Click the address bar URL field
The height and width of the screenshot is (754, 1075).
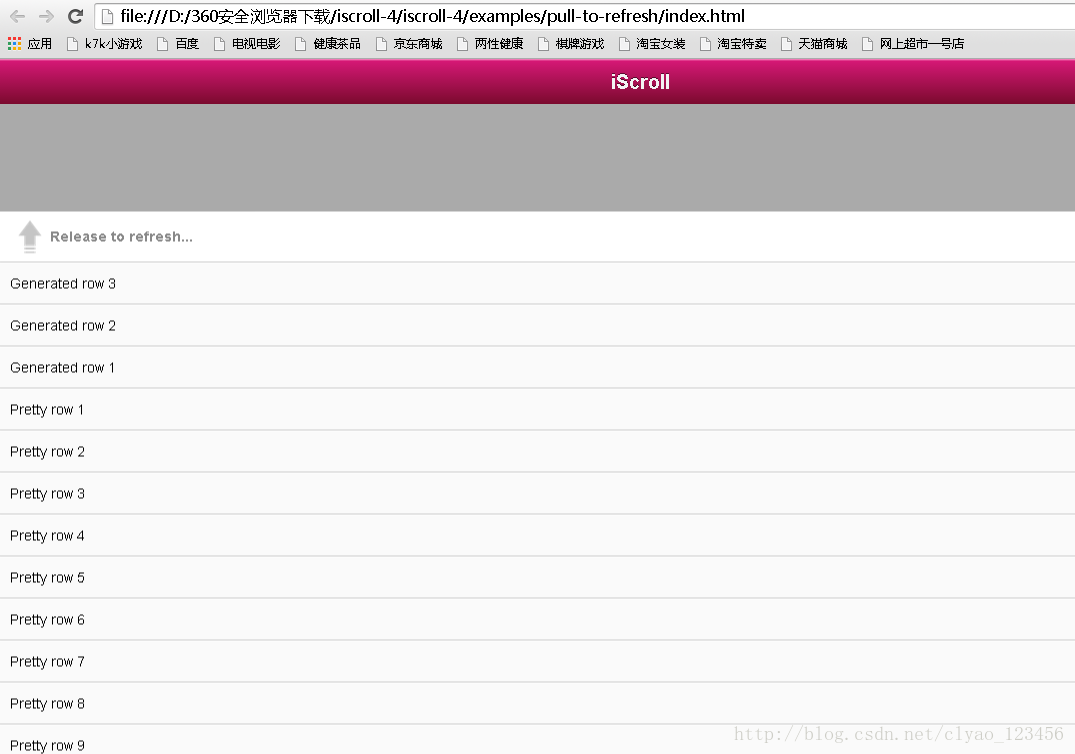(586, 16)
